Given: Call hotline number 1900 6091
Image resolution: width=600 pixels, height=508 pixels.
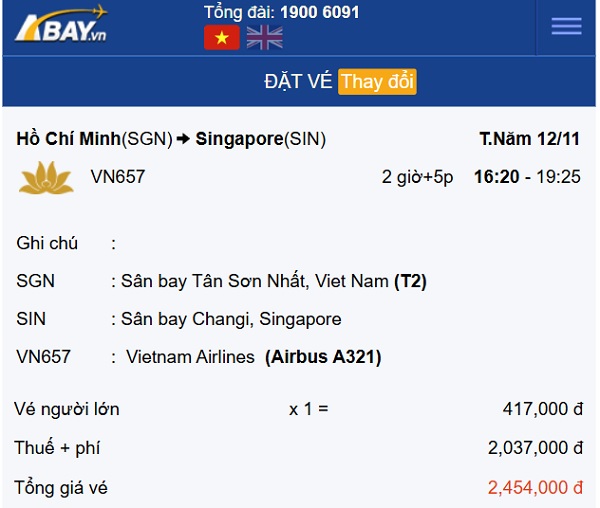Looking at the screenshot, I should pyautogui.click(x=320, y=12).
